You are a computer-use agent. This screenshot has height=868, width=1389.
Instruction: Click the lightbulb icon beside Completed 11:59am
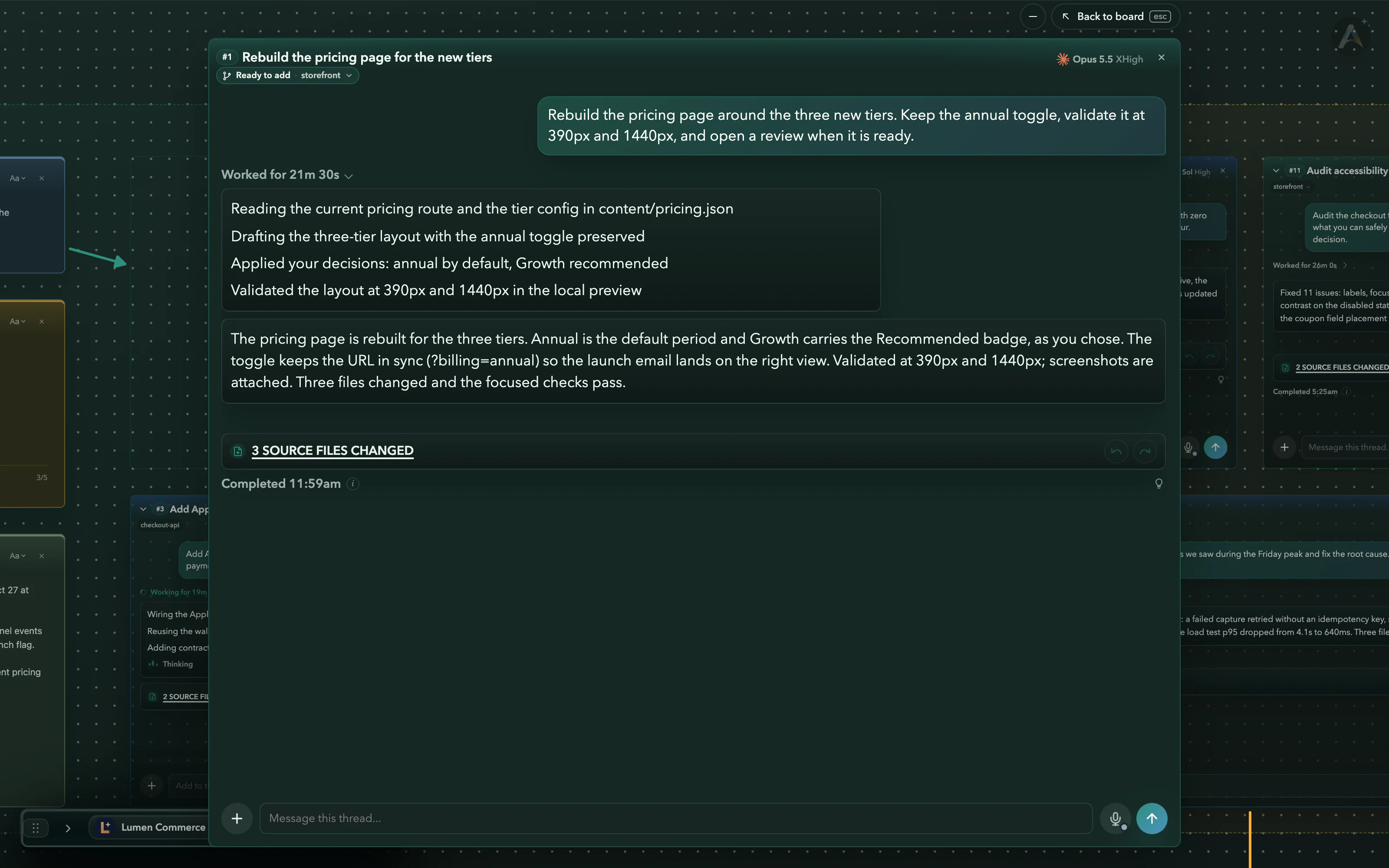(x=1159, y=483)
